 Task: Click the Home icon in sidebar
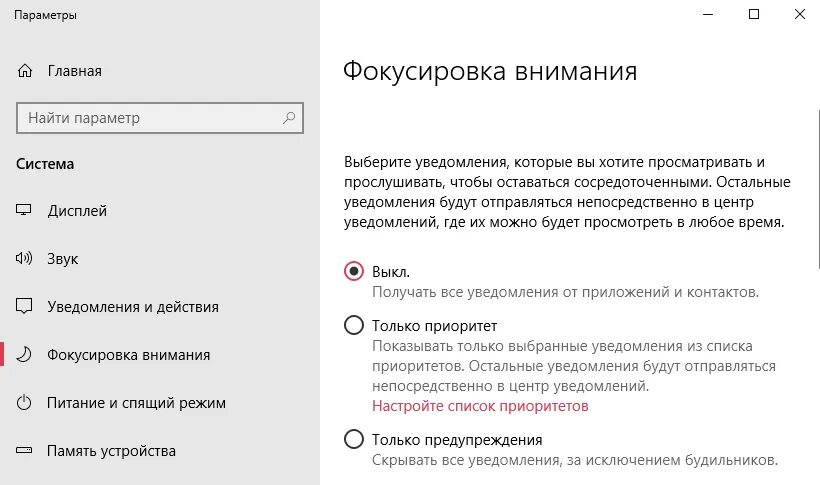(25, 71)
